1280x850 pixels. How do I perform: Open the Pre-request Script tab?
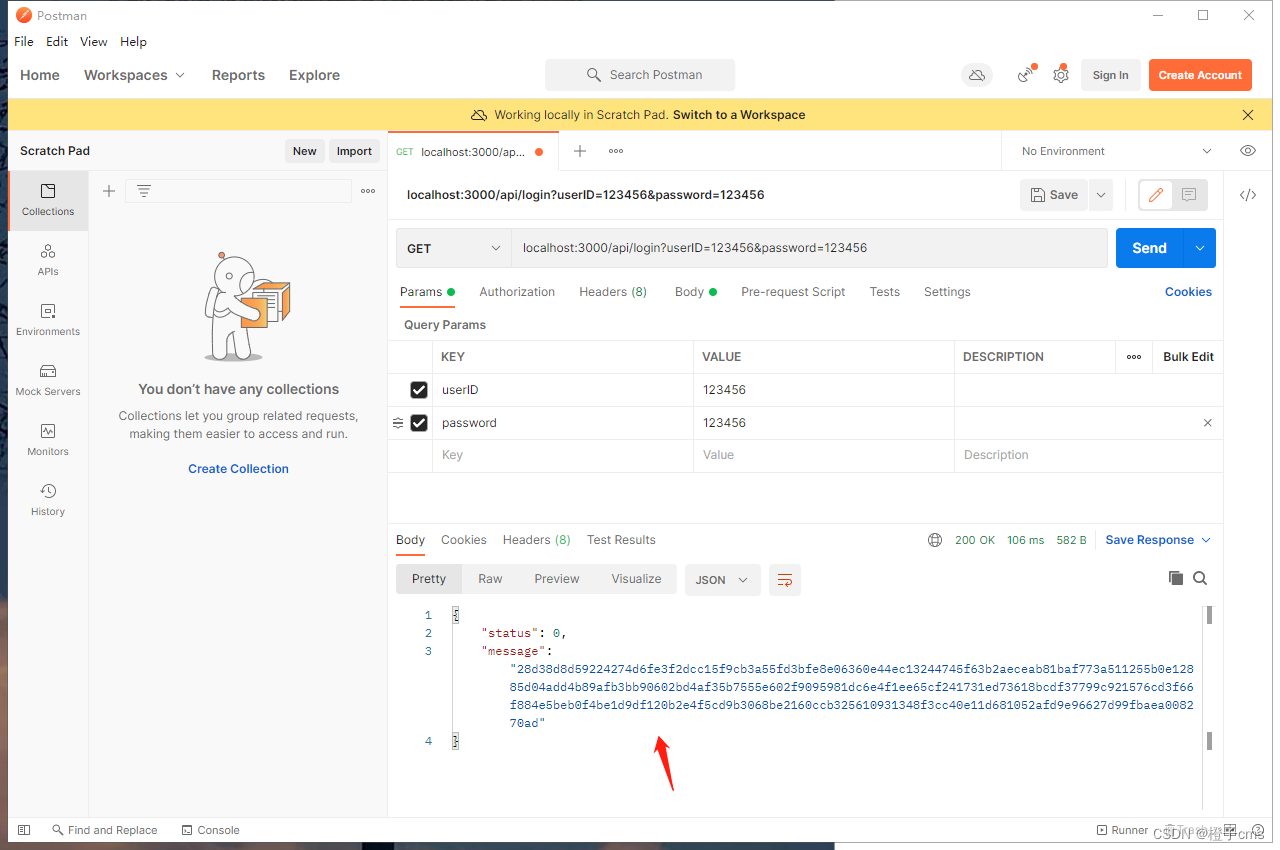tap(793, 292)
